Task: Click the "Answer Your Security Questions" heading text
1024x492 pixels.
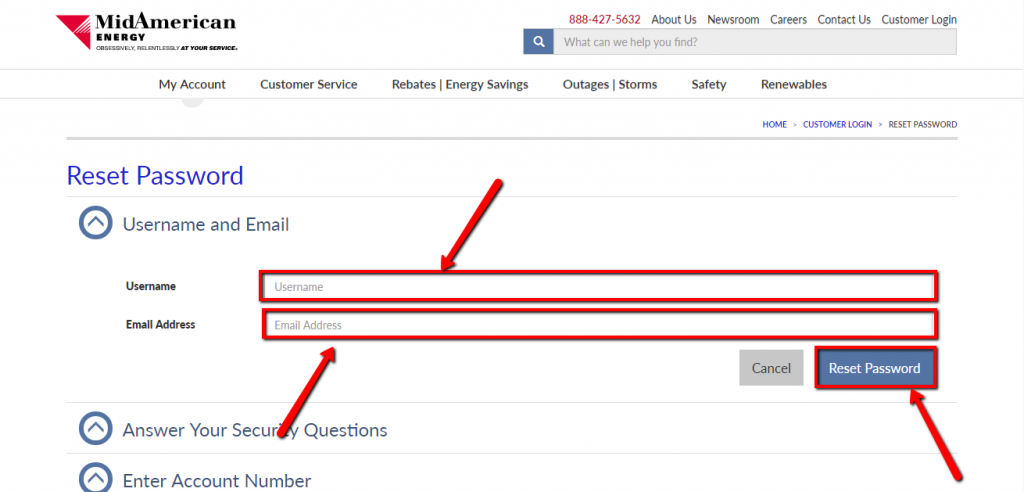Action: 255,430
